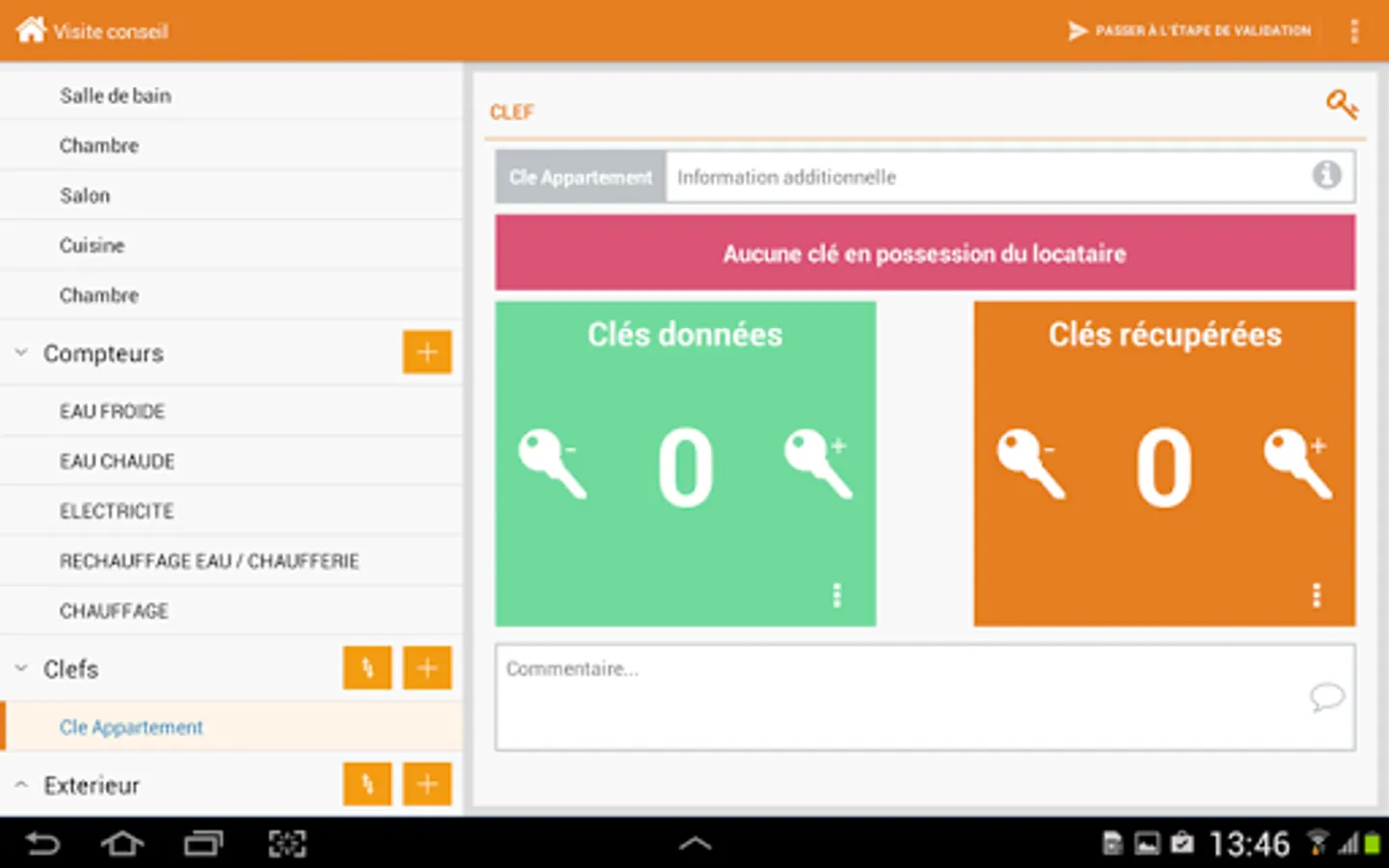This screenshot has height=868, width=1389.
Task: Switch to the Cle Appartement tab
Action: point(579,176)
